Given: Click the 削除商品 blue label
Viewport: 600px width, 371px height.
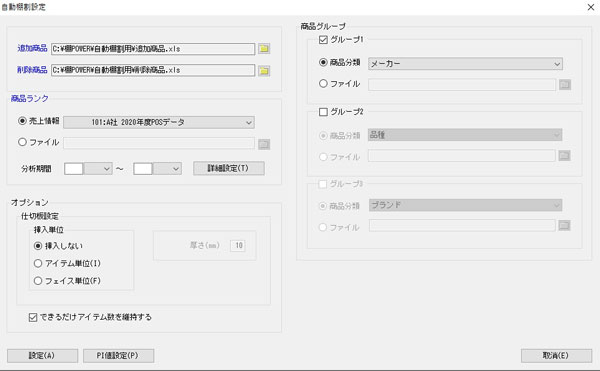Looking at the screenshot, I should (32, 70).
